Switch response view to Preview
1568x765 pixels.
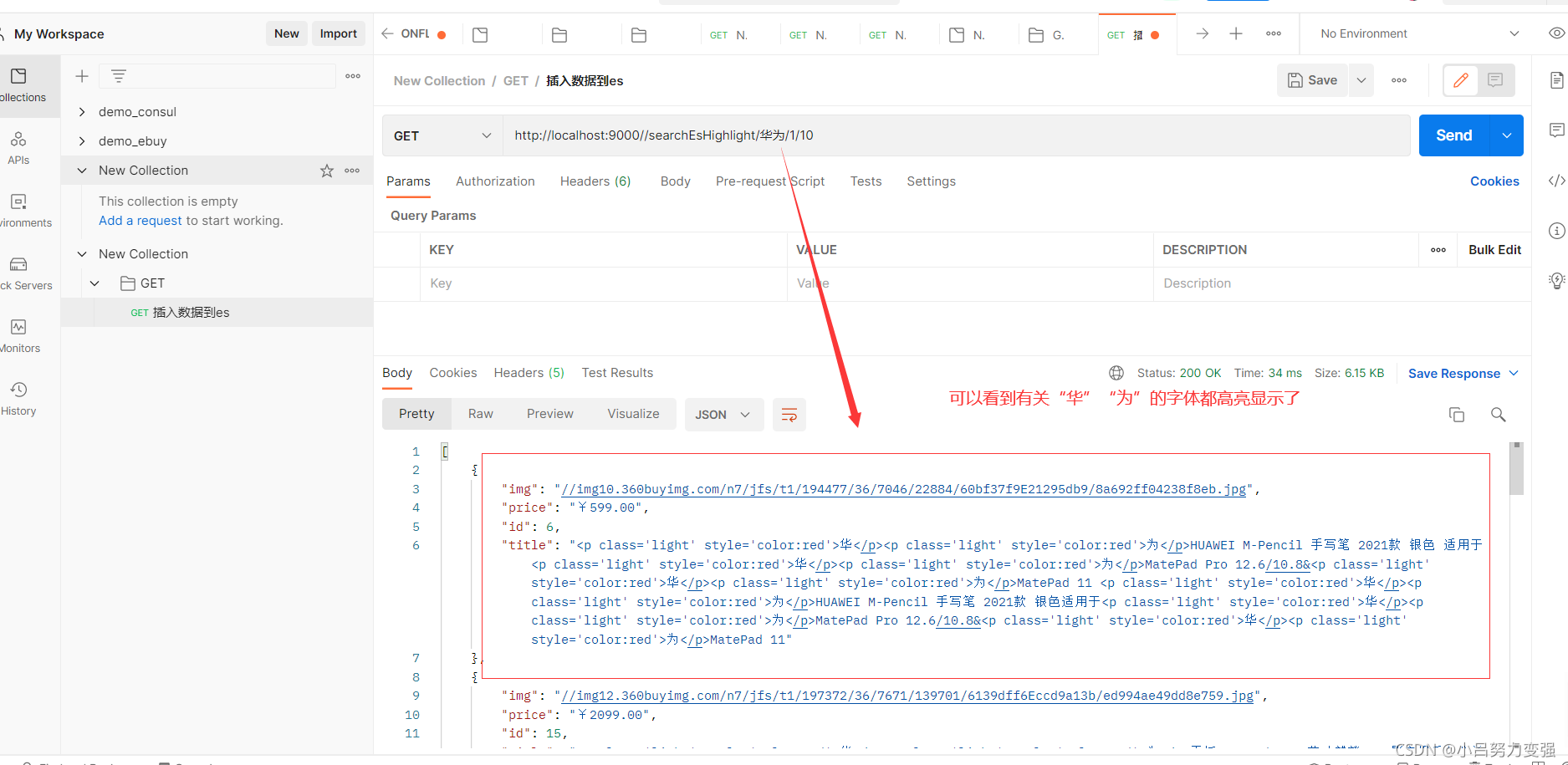tap(550, 414)
